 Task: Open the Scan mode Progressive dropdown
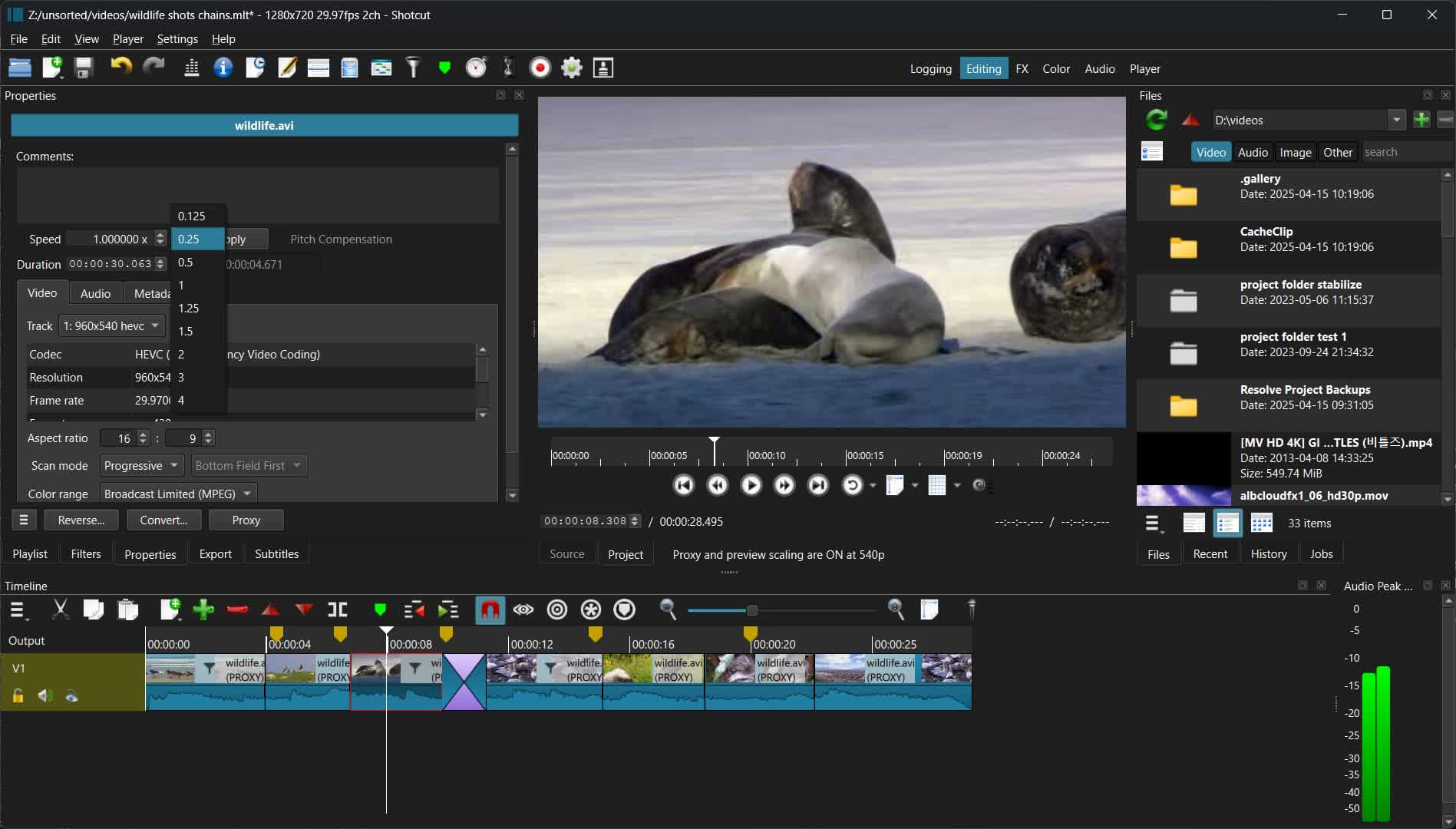[x=142, y=465]
